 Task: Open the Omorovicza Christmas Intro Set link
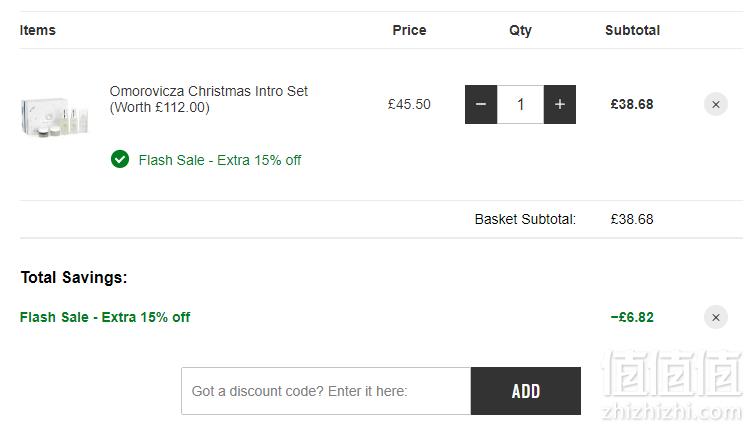point(208,99)
